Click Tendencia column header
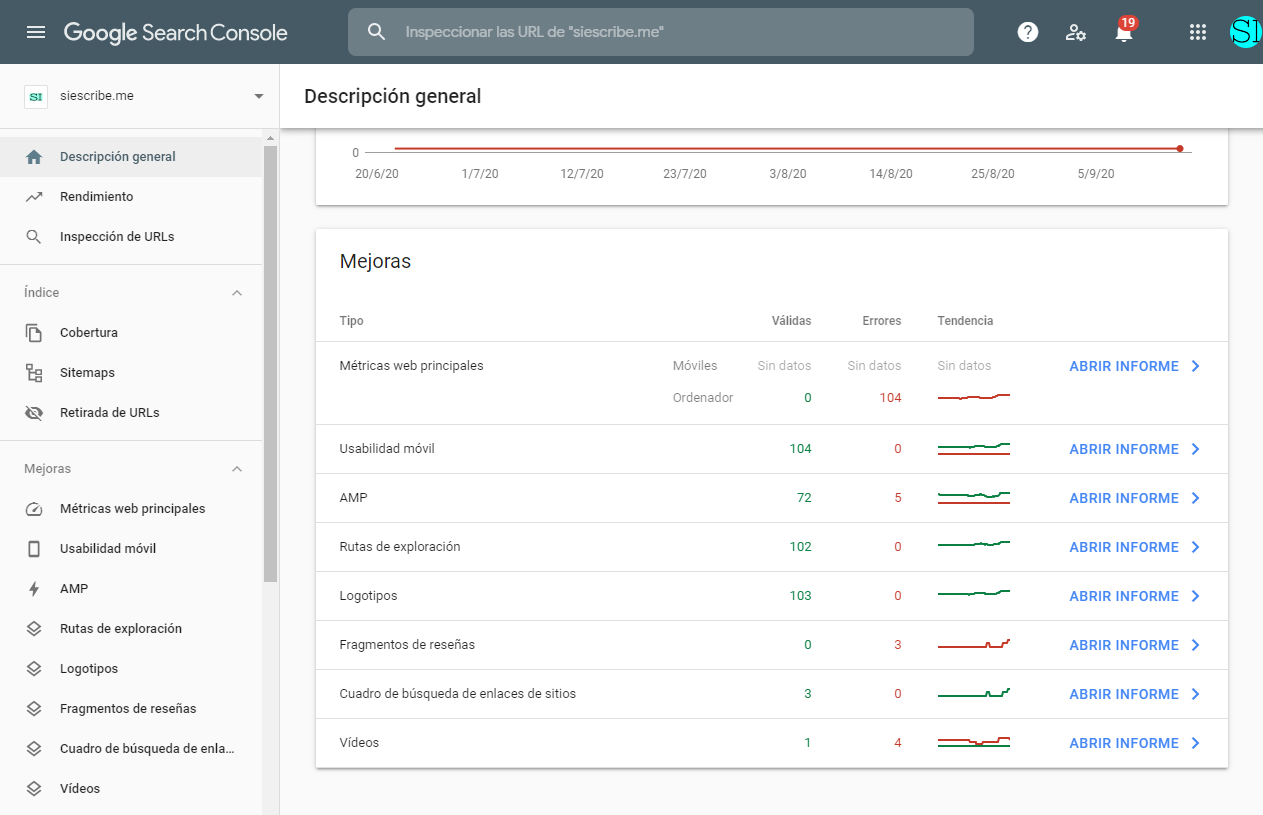 click(x=965, y=321)
